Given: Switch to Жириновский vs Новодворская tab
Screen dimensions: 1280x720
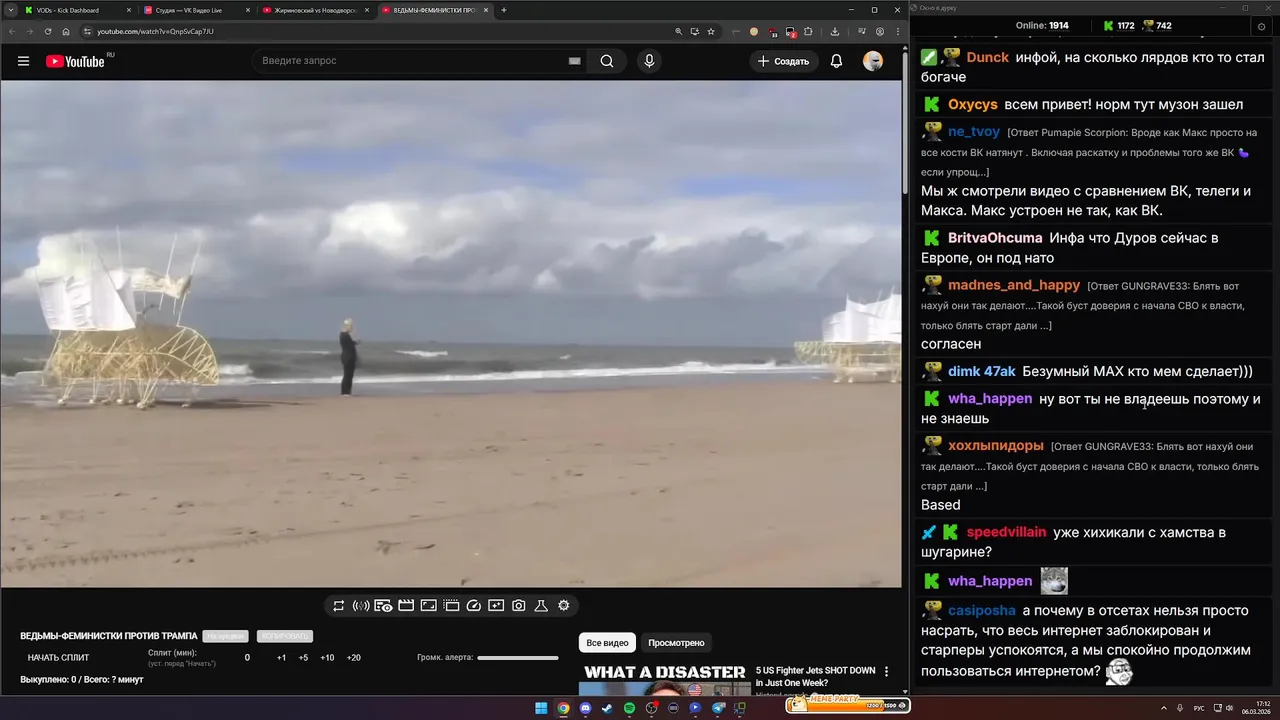Looking at the screenshot, I should pyautogui.click(x=315, y=10).
